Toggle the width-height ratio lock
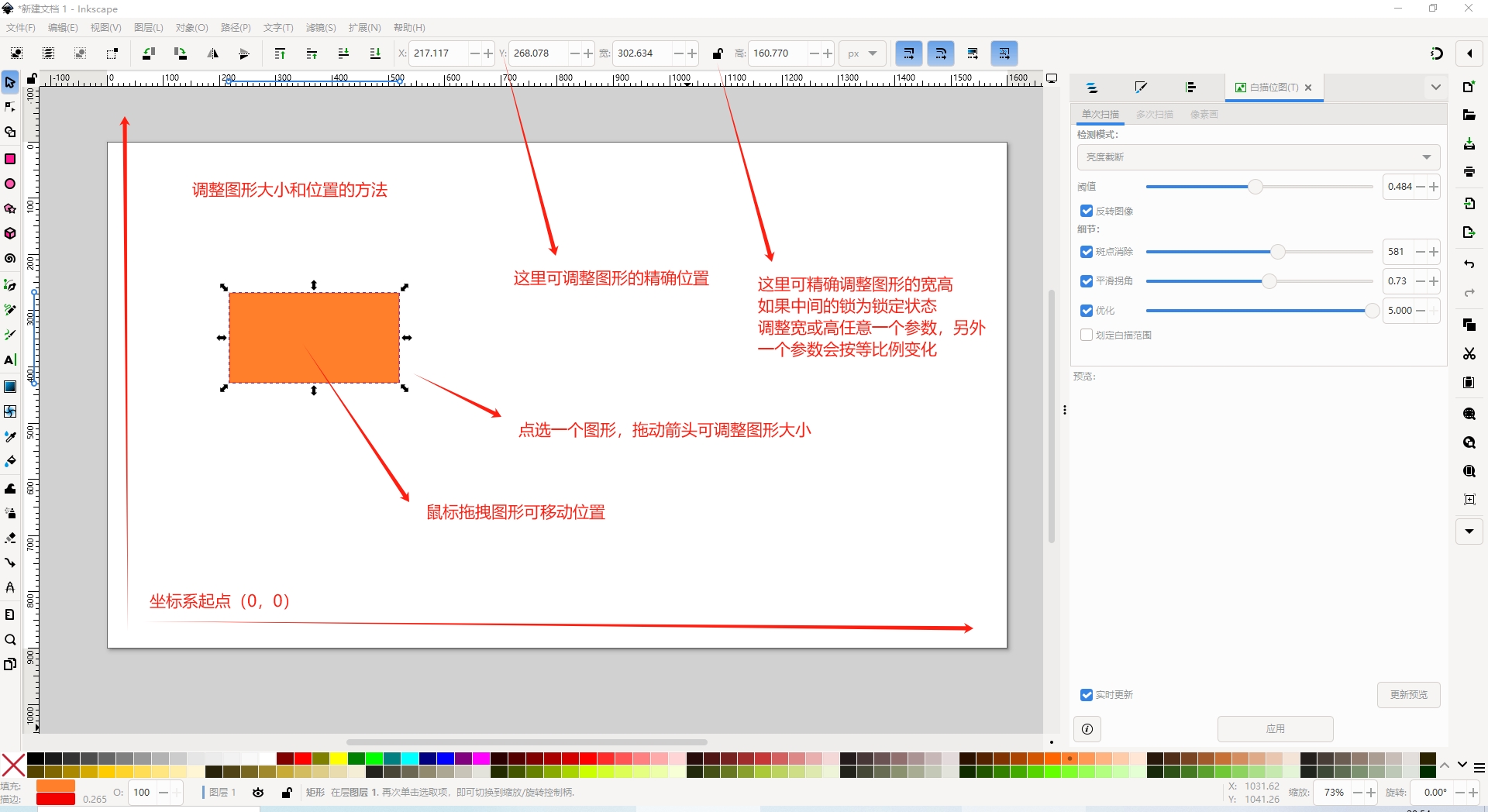This screenshot has width=1488, height=812. tap(718, 53)
